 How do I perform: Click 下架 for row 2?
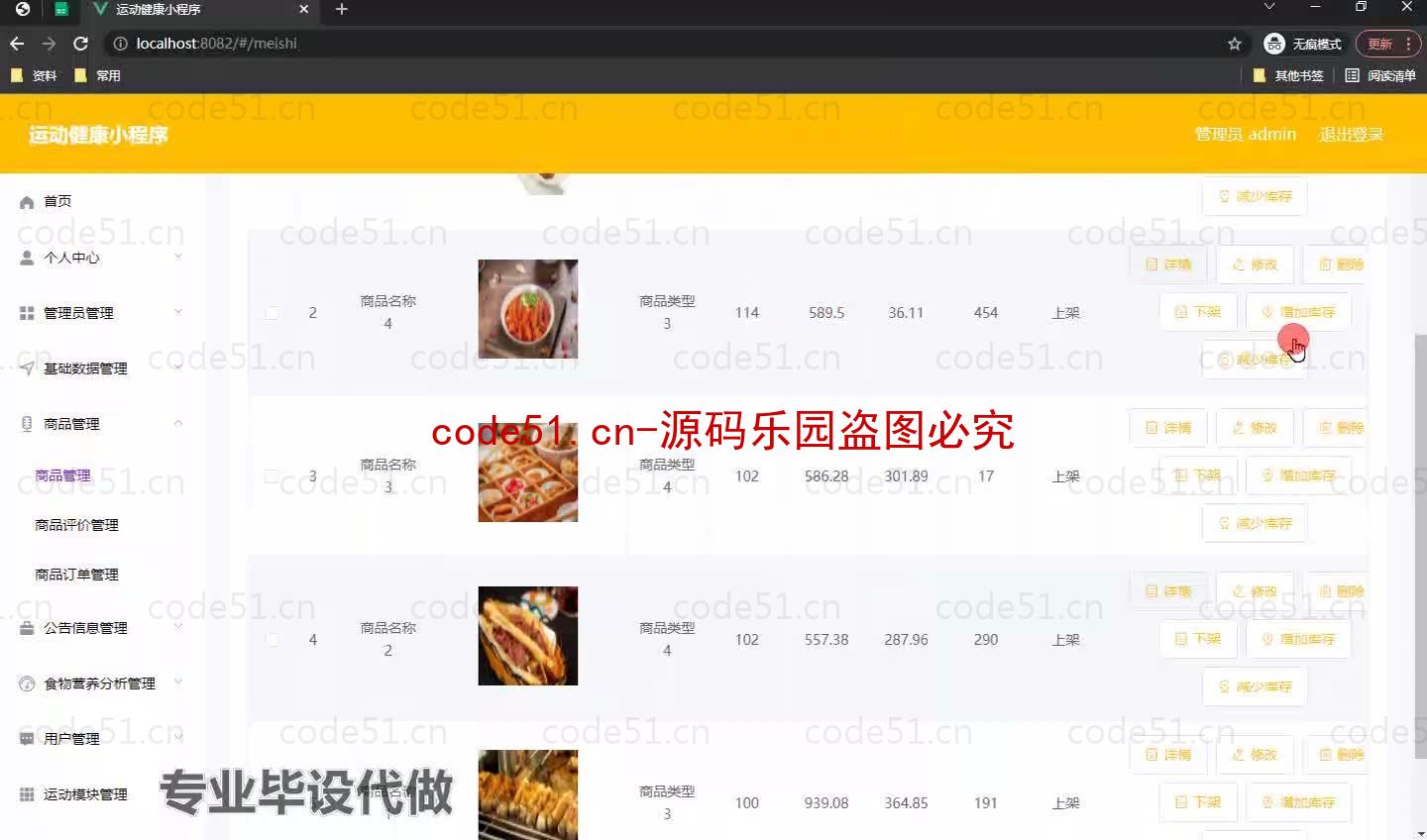1198,312
